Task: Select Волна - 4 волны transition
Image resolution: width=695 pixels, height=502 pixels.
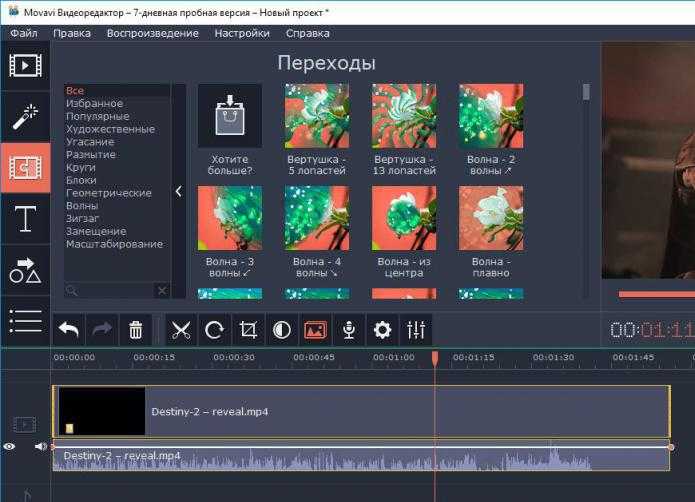Action: coord(317,218)
